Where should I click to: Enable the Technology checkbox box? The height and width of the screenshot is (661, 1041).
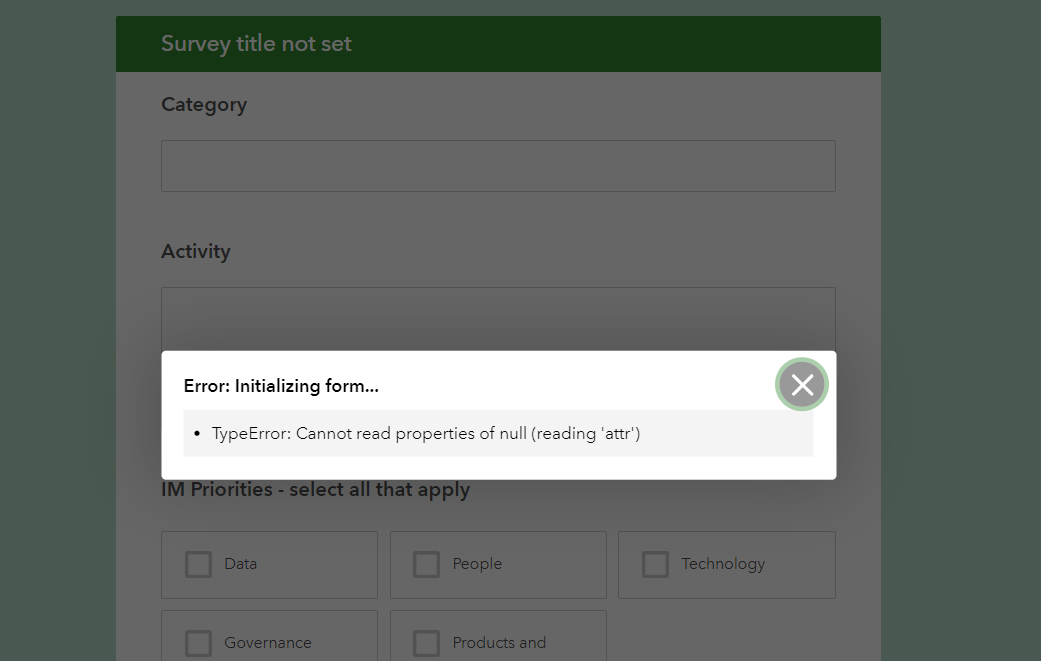pyautogui.click(x=656, y=564)
